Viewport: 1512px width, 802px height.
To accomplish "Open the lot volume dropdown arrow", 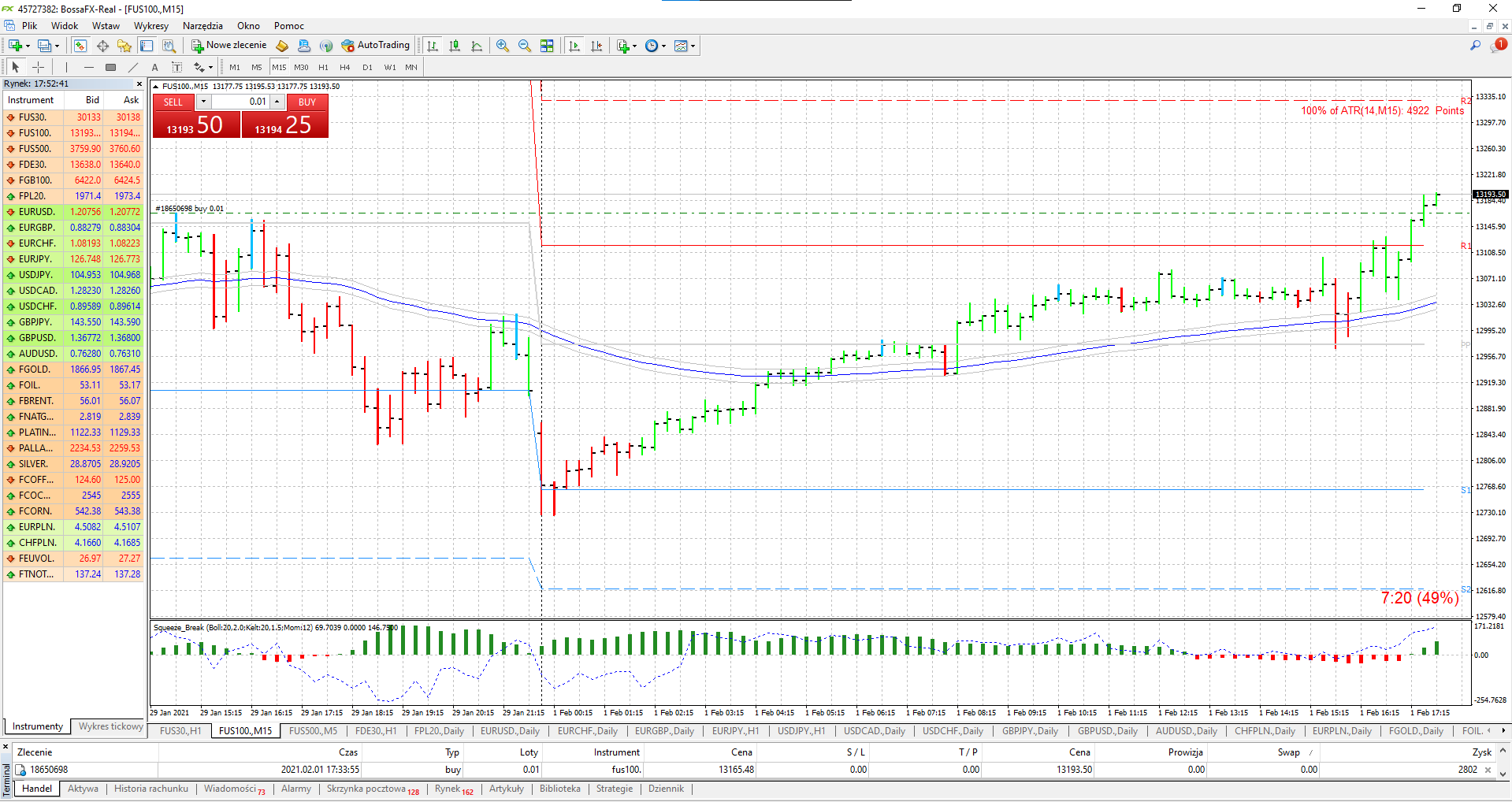I will click(202, 102).
